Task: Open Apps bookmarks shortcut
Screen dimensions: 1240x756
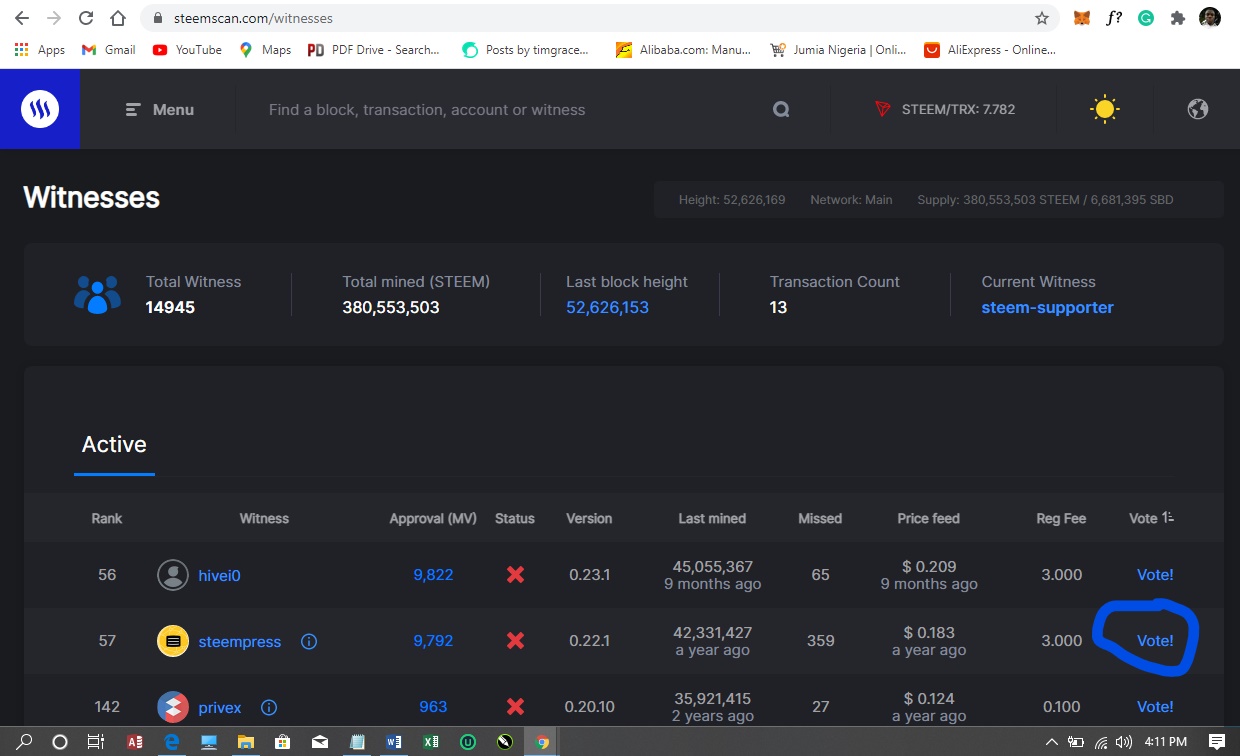Action: 40,49
